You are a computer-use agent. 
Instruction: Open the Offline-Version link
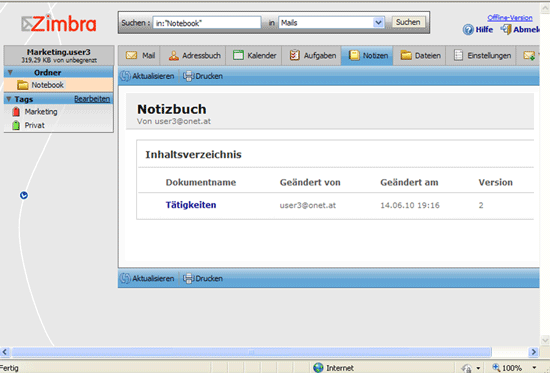click(x=510, y=18)
